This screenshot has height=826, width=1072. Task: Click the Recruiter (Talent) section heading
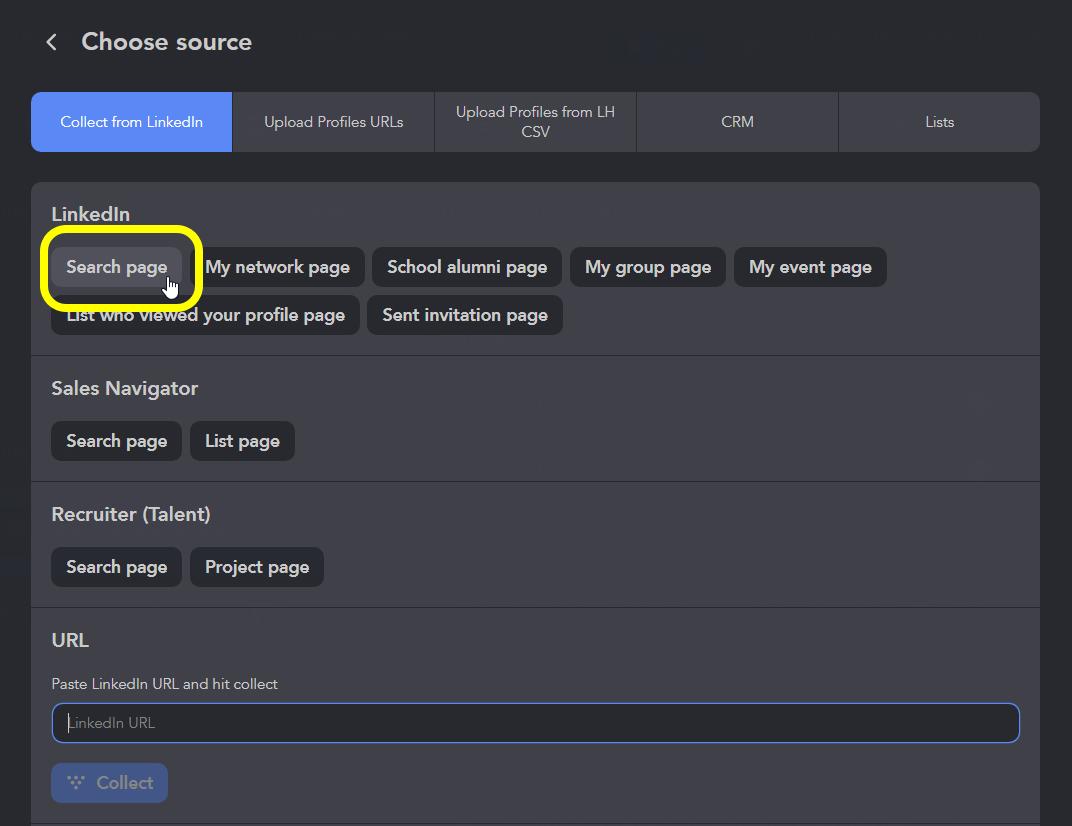[x=131, y=514]
